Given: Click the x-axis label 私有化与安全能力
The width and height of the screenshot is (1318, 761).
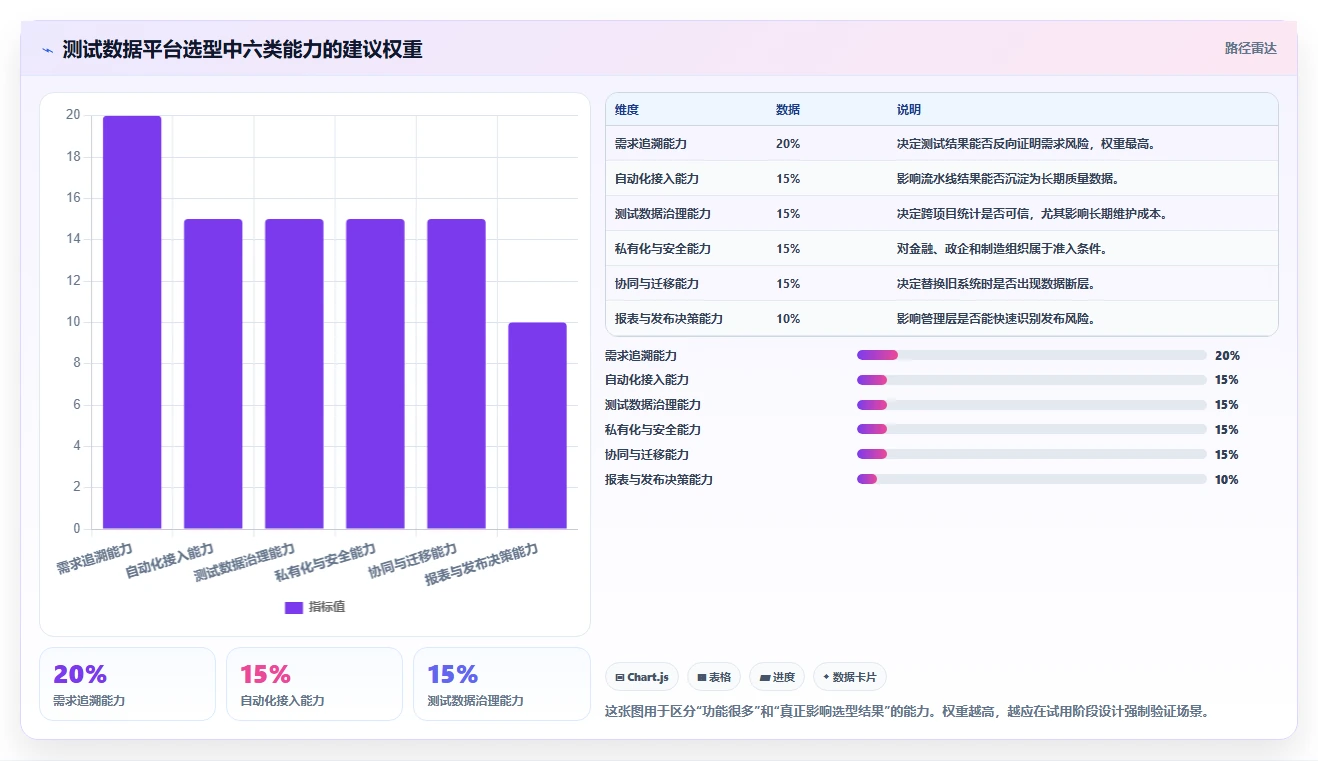Looking at the screenshot, I should click(x=326, y=562).
